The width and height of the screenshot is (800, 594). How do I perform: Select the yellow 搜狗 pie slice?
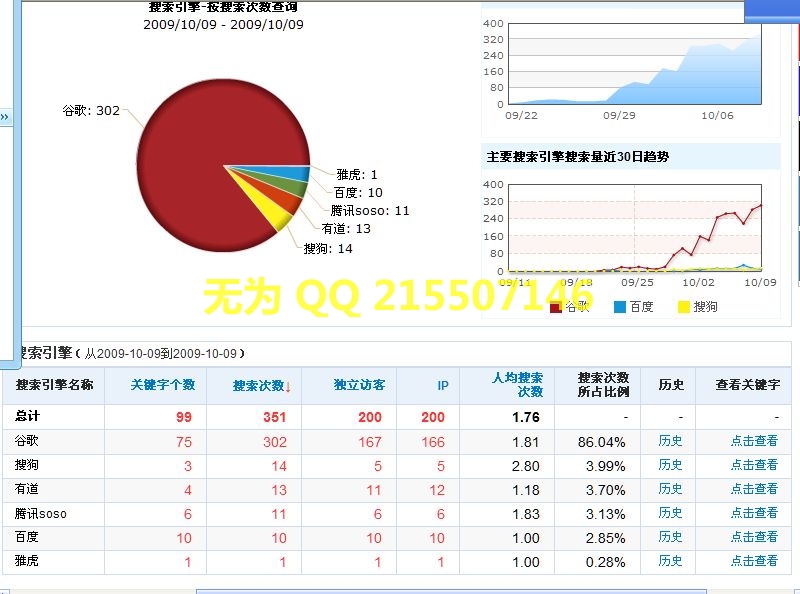click(273, 212)
